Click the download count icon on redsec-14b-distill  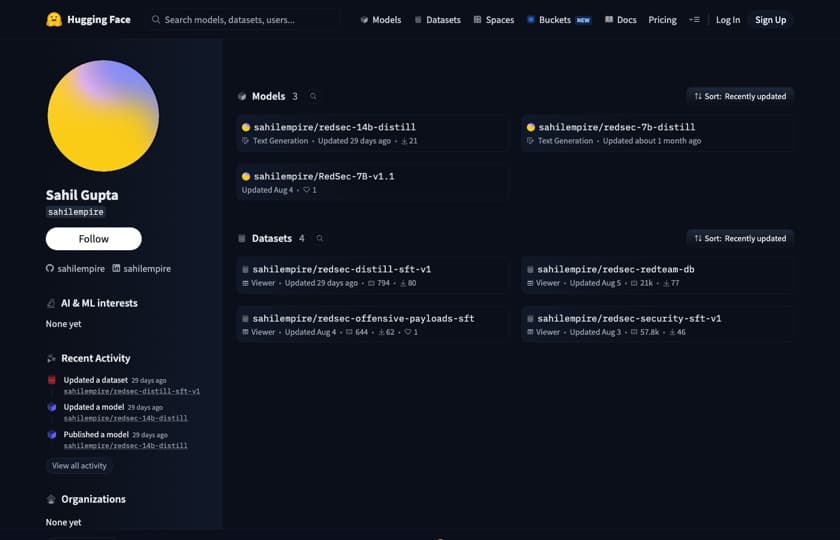pos(404,141)
